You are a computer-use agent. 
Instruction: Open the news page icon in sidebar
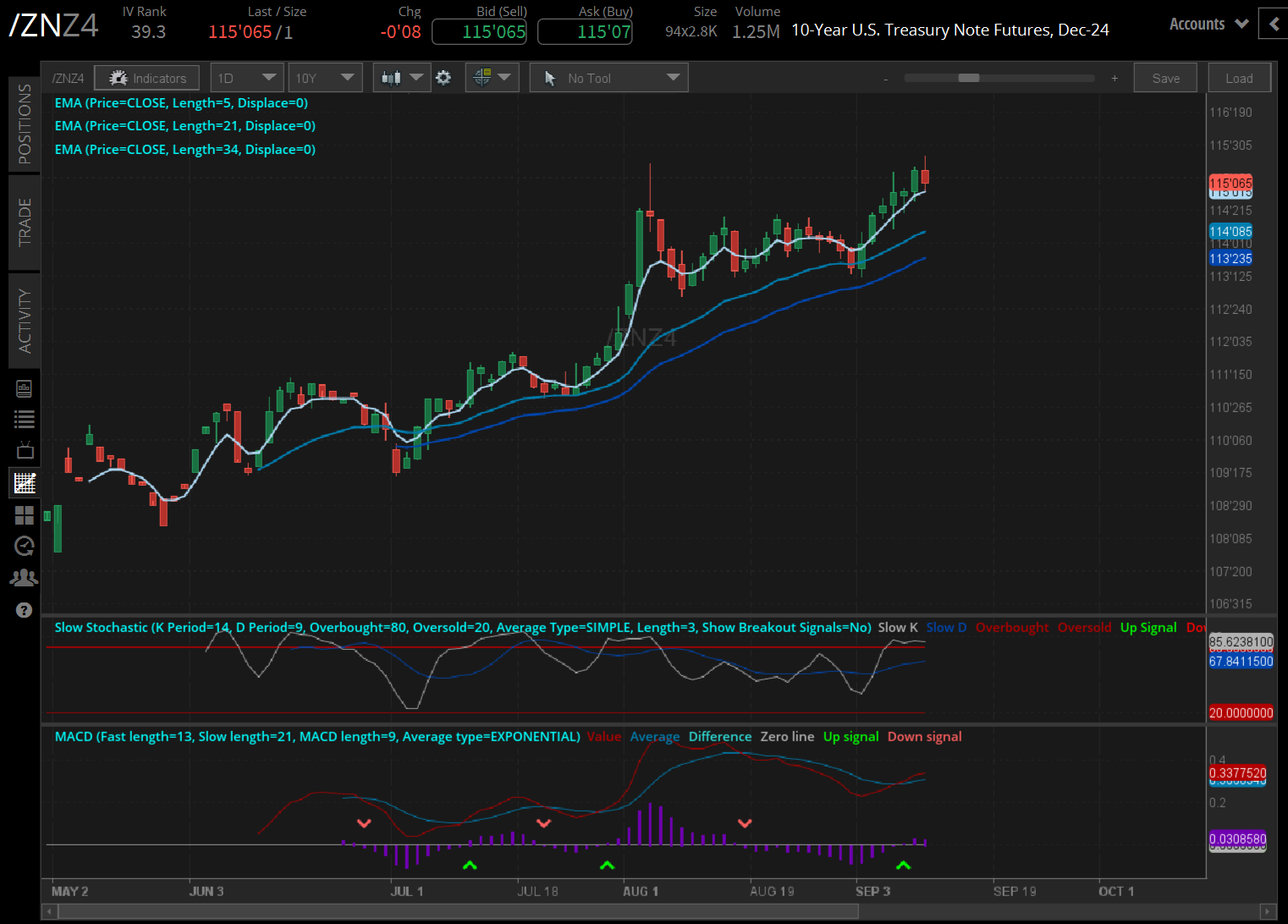click(x=25, y=388)
